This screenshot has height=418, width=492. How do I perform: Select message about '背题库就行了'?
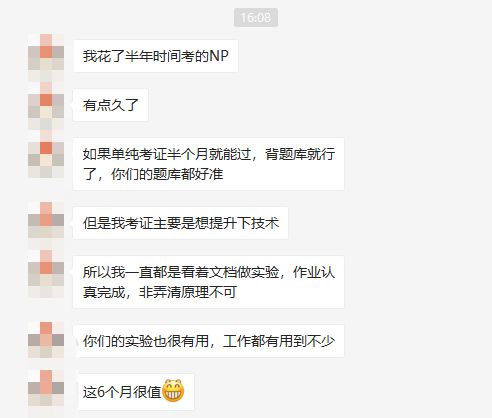(209, 164)
